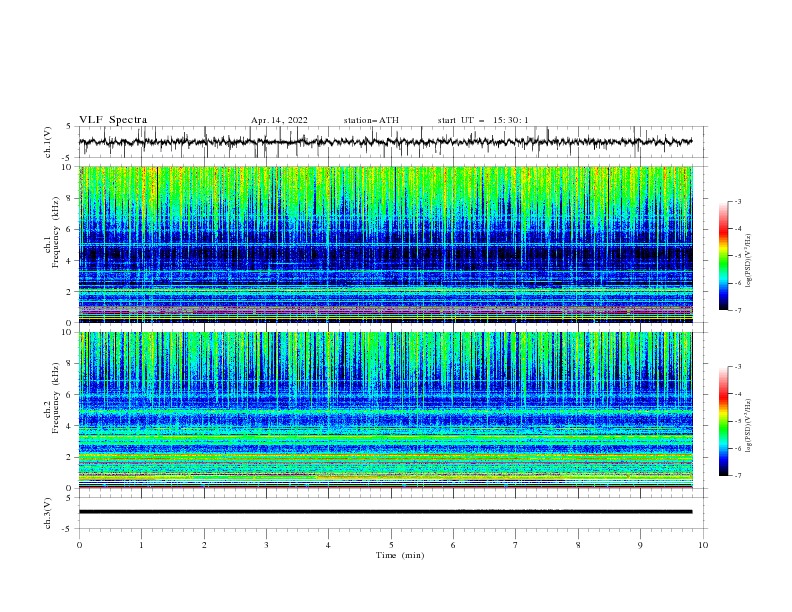
Task: Click the ch.1 waveform trace plot
Action: click(x=385, y=142)
